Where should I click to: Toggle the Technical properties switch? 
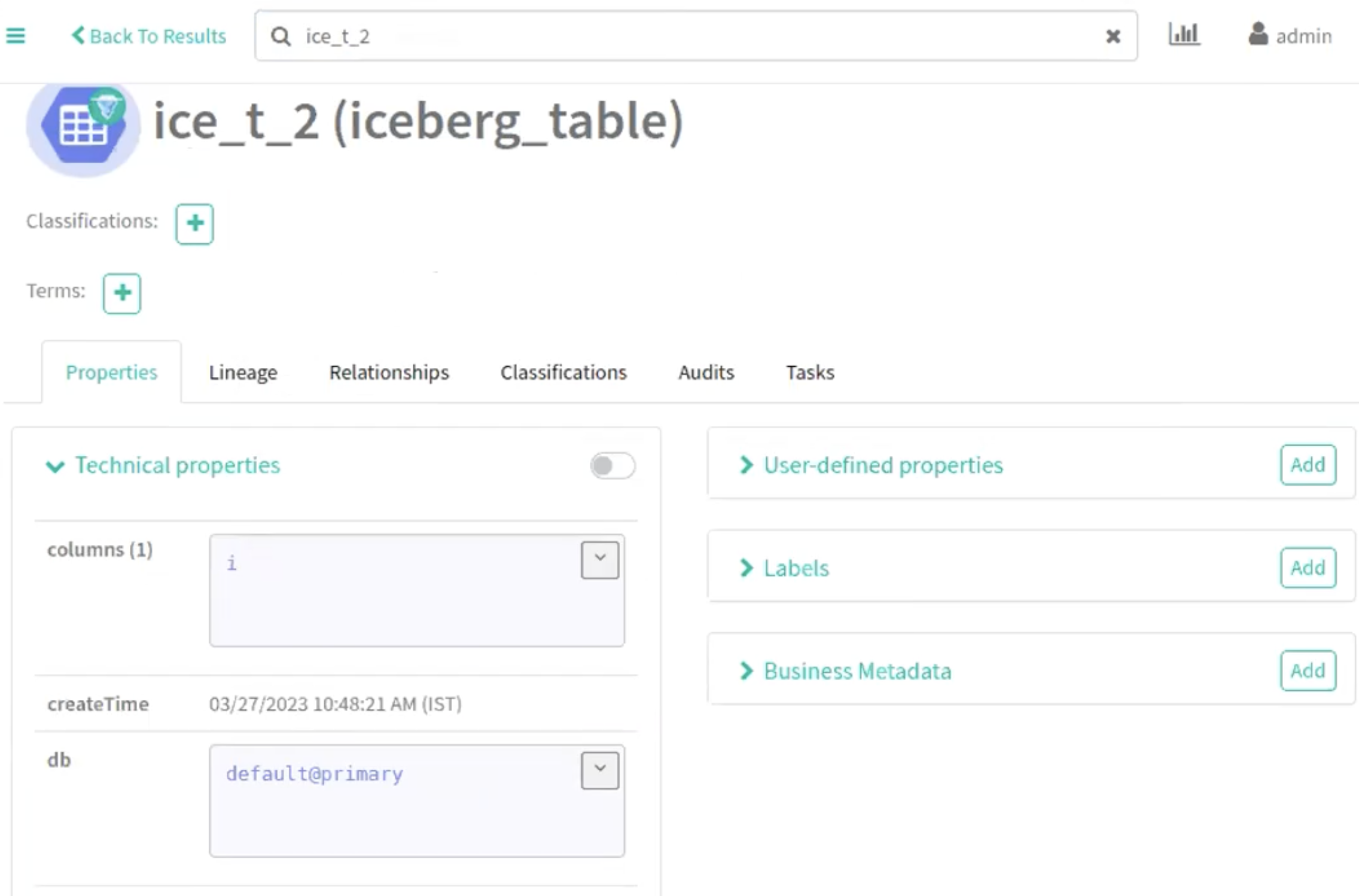(612, 465)
